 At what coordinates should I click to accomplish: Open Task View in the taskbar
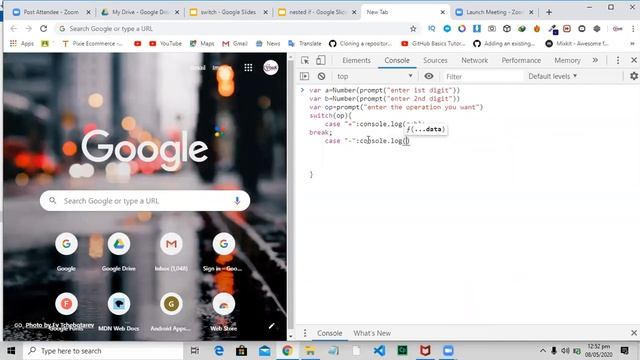[x=195, y=351]
